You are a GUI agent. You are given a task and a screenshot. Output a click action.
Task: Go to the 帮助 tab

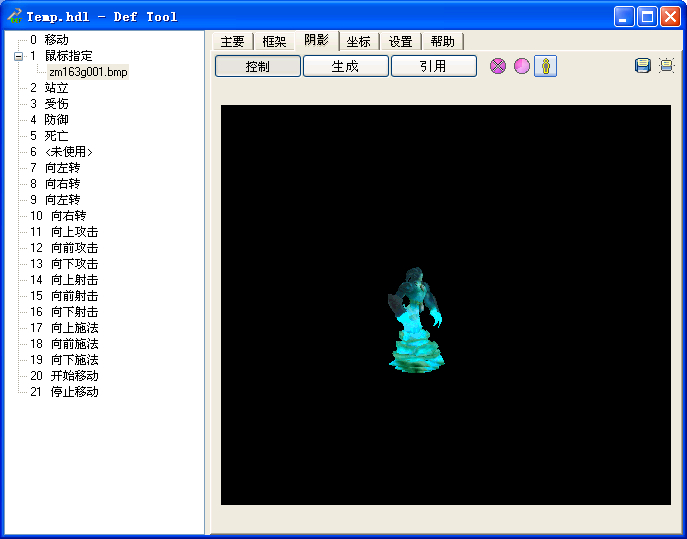[x=442, y=41]
